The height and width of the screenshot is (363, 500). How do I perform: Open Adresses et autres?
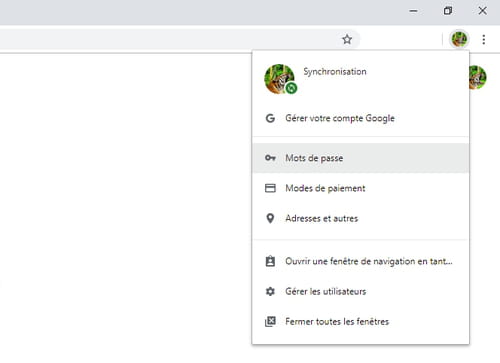click(361, 218)
